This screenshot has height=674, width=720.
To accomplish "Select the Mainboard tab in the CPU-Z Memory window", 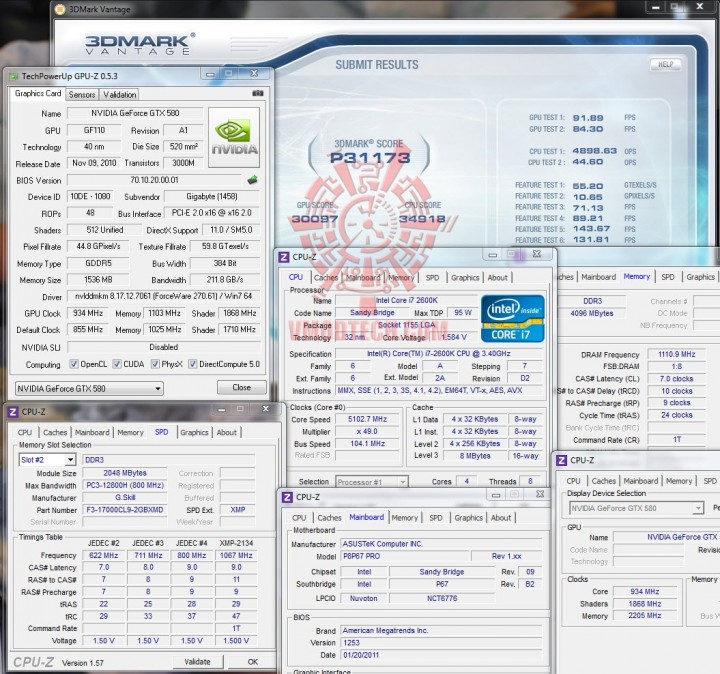I will click(598, 277).
